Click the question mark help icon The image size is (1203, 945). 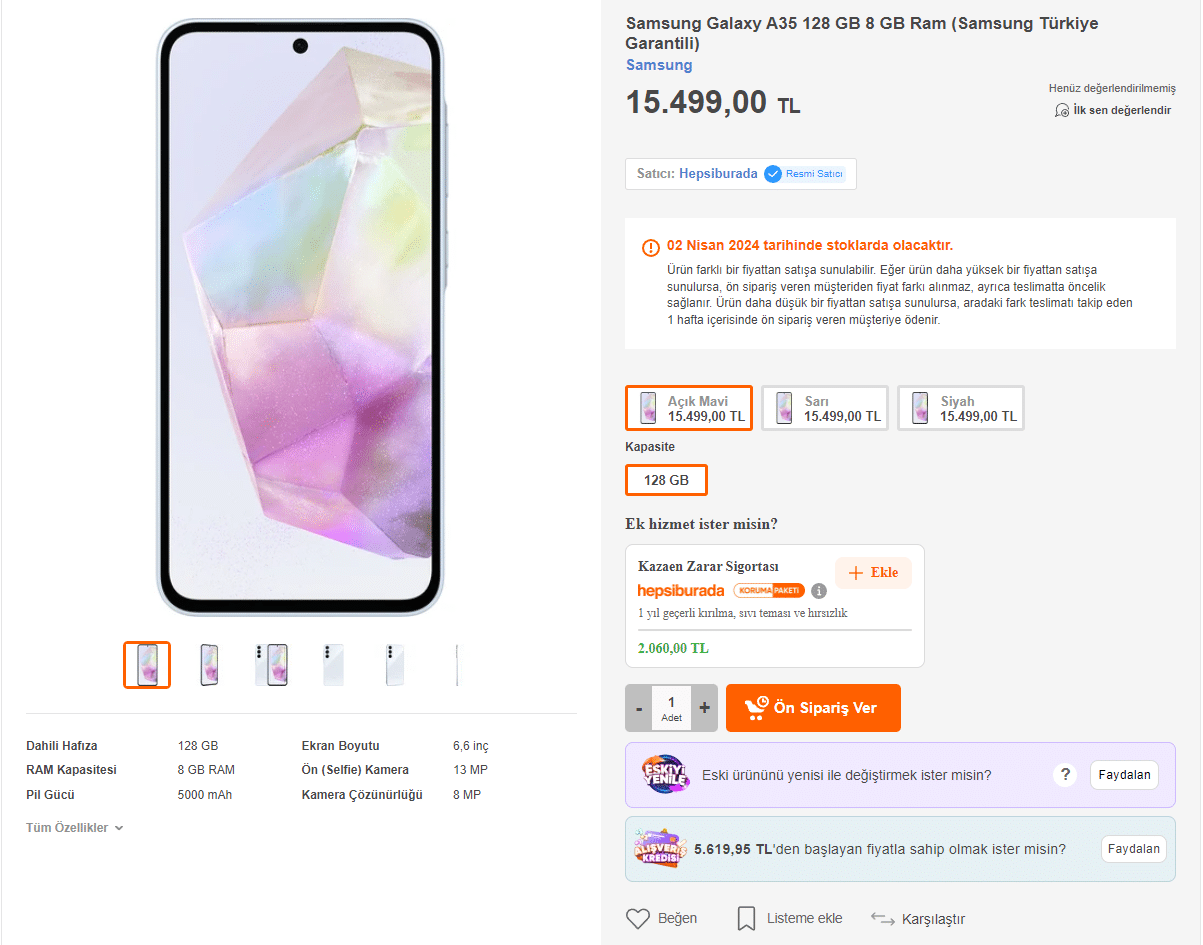(x=1066, y=774)
